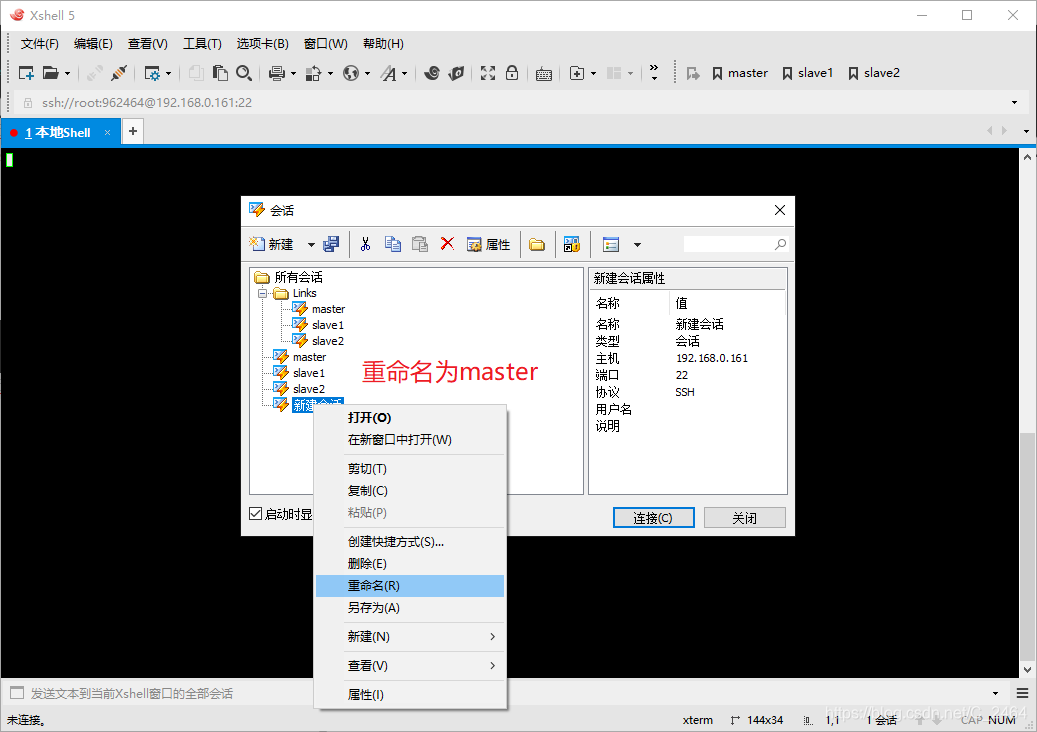Click the 连接(C) button
This screenshot has height=732, width=1037.
[x=653, y=517]
